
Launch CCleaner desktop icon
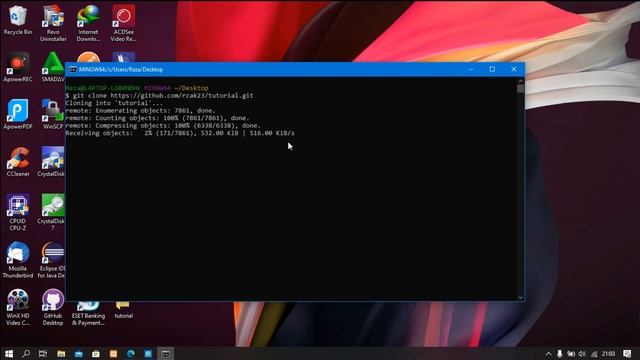[x=18, y=162]
